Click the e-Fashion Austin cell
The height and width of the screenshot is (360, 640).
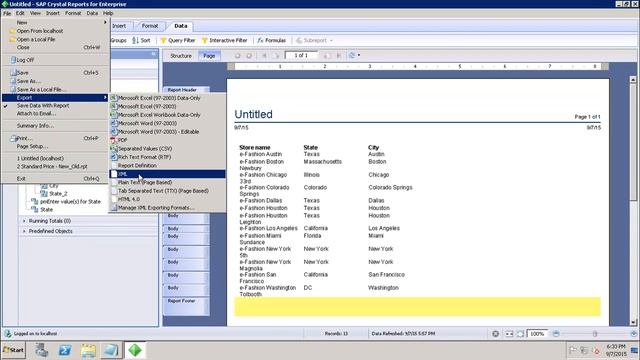coord(260,154)
